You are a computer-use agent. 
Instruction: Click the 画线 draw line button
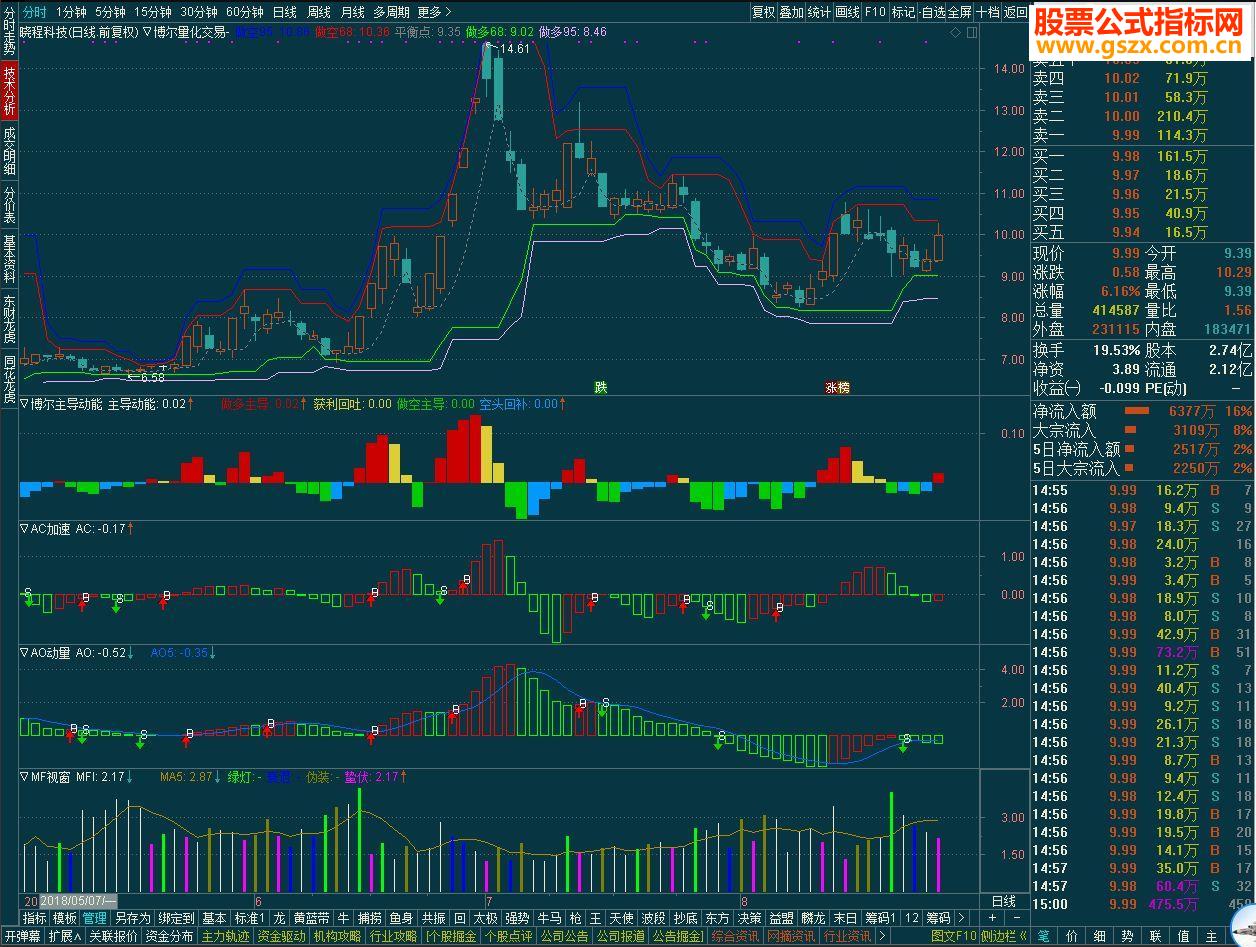[x=847, y=12]
